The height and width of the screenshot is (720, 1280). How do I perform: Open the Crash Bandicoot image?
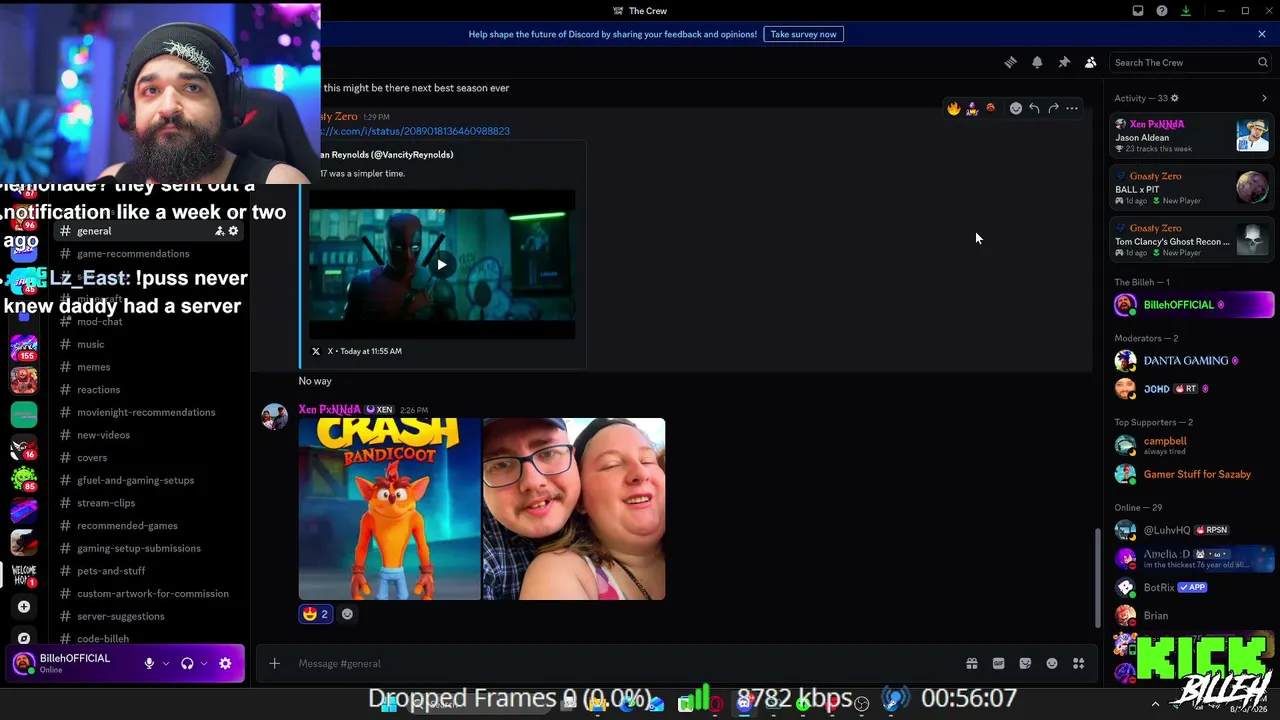(389, 509)
